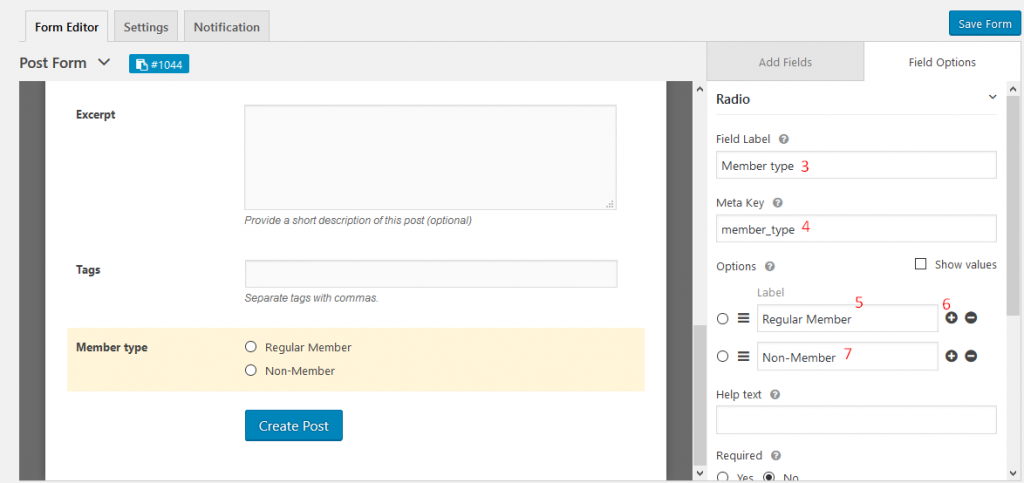Click 'Separate tags with commas.' hint text
Viewport: 1024px width, 483px height.
click(x=312, y=298)
